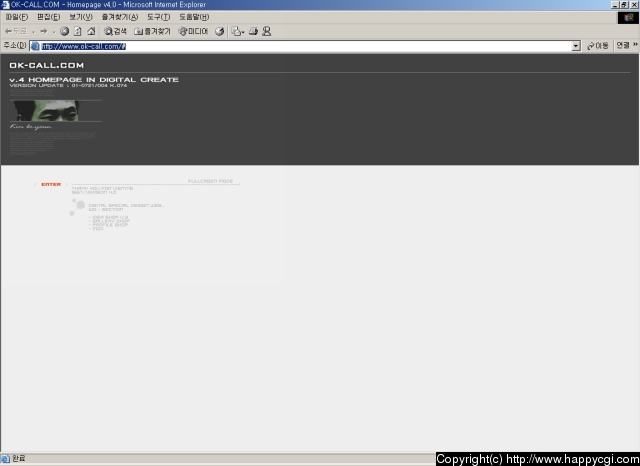Click the IE icon in title bar
Viewport: 640px width, 466px height.
pos(5,5)
